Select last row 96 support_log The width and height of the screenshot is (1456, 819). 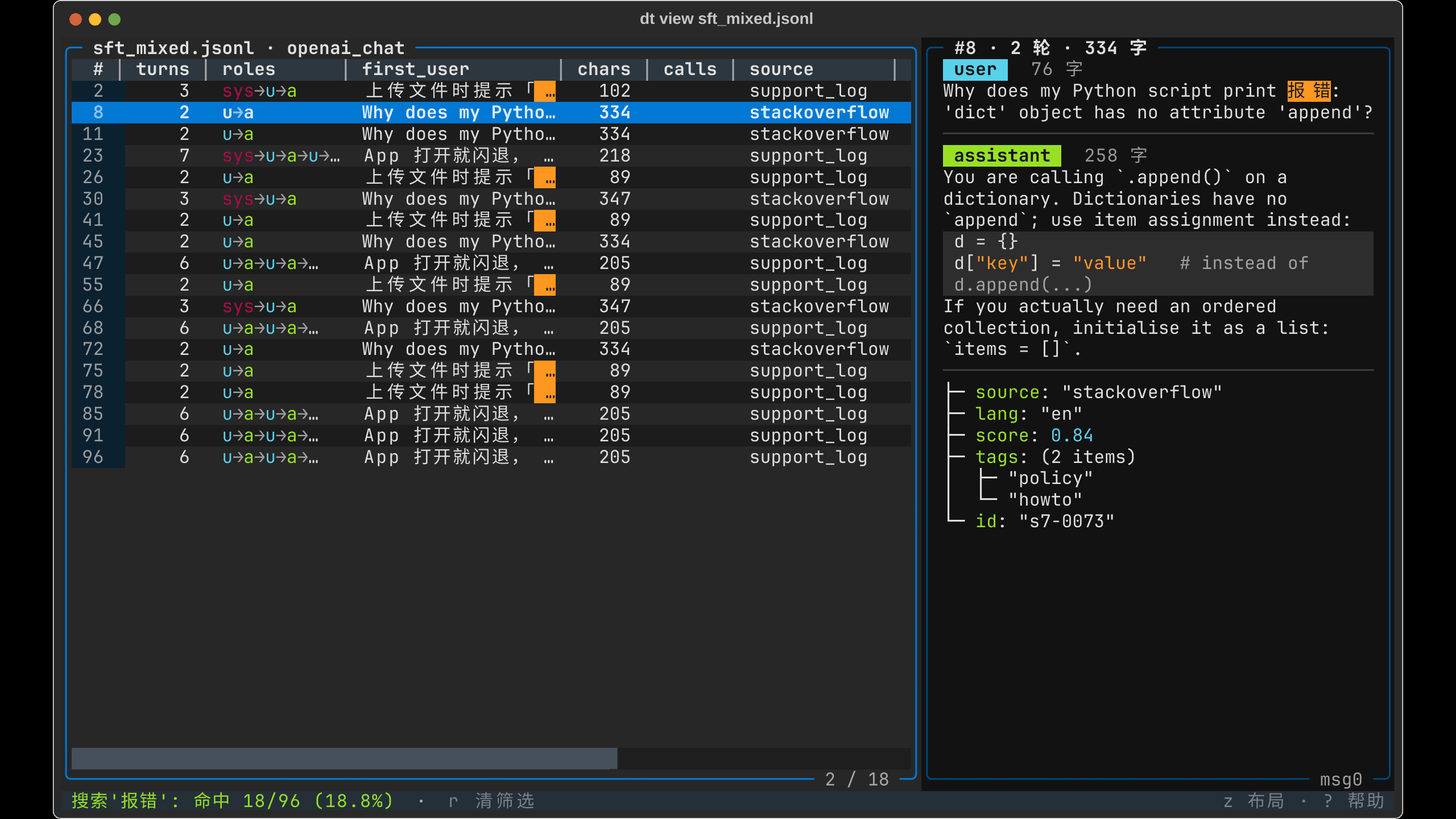[x=491, y=457]
